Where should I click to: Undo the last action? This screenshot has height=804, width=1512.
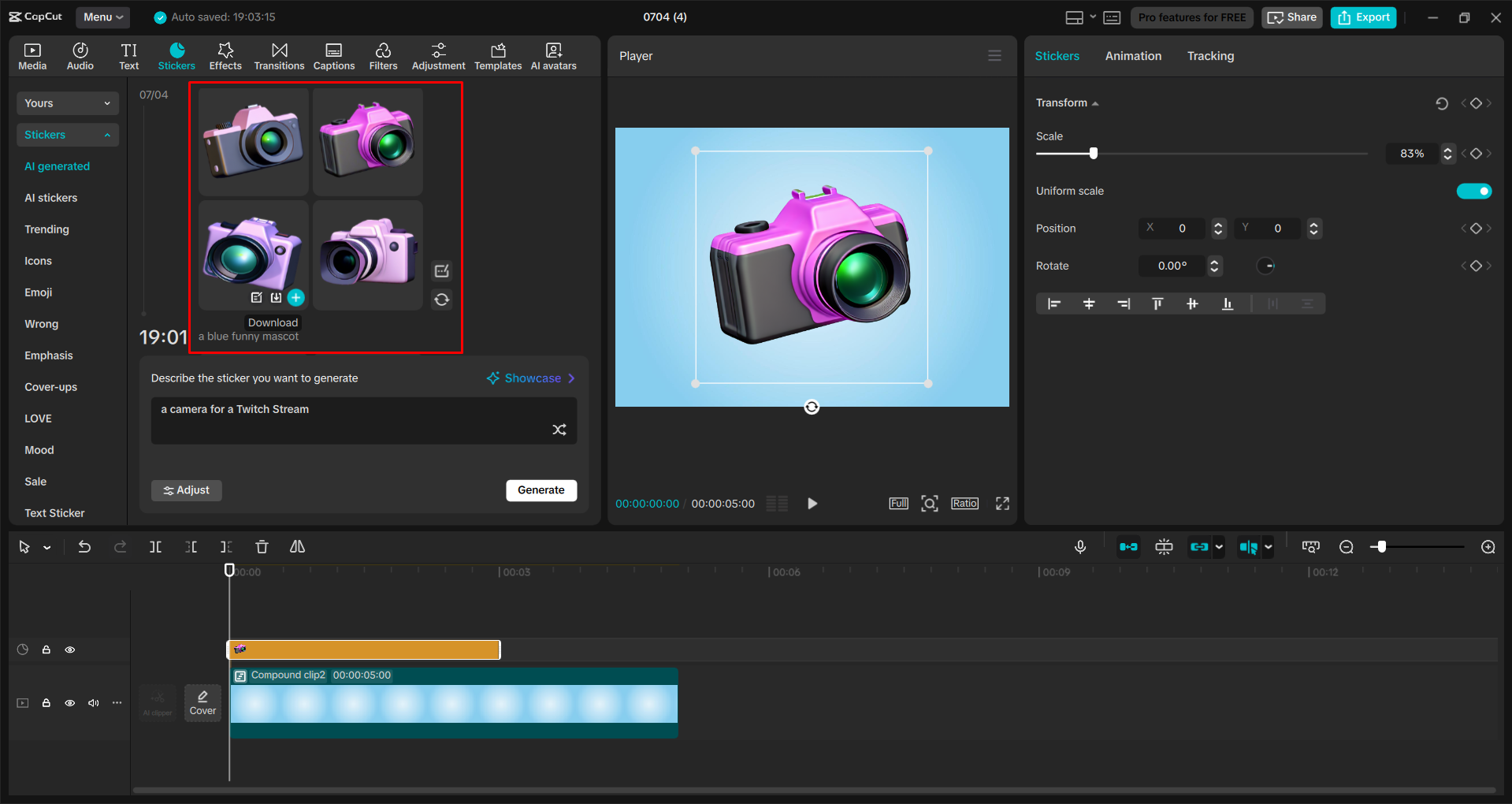tap(84, 546)
